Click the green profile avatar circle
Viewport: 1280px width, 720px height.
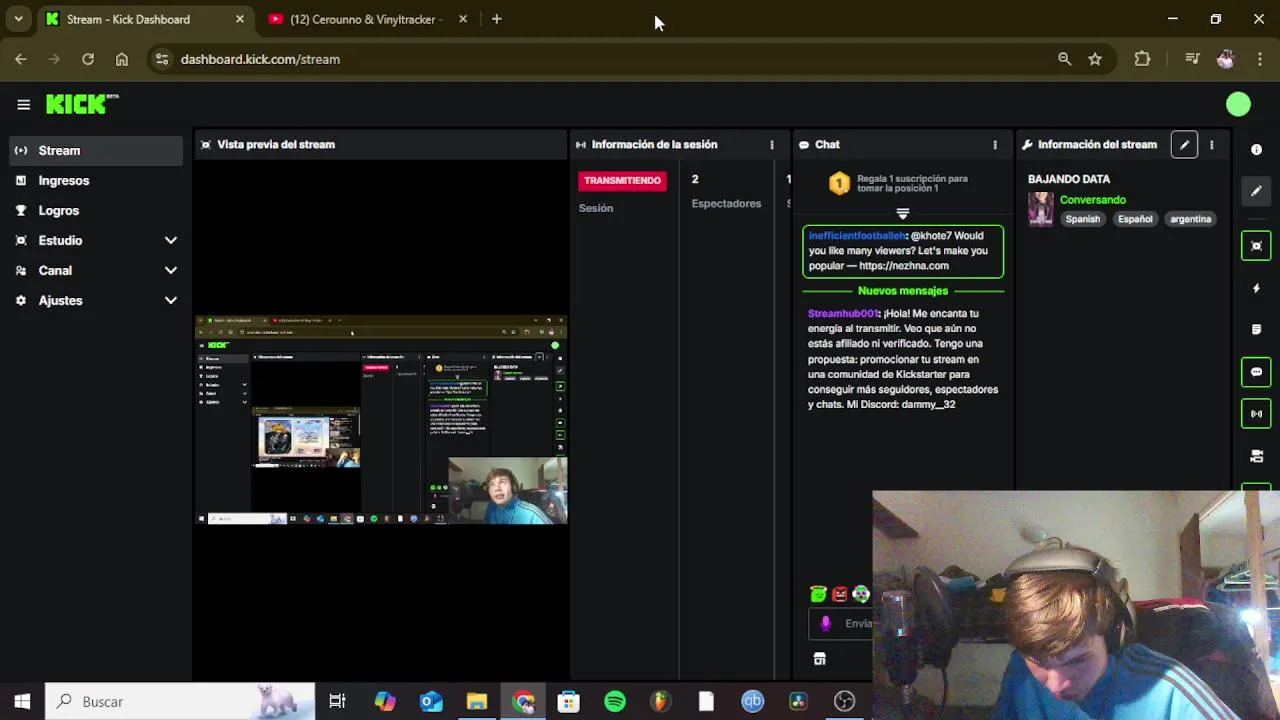[x=1238, y=104]
